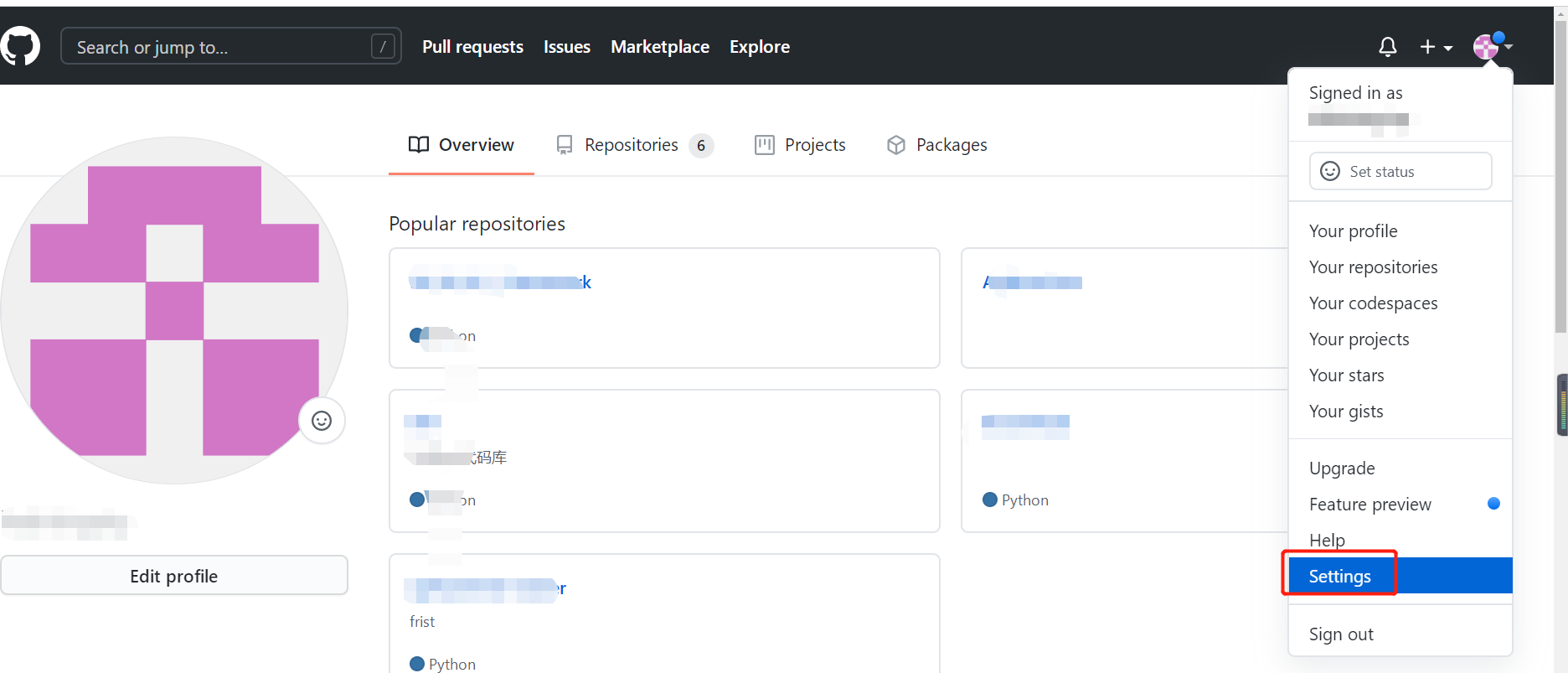The image size is (1568, 673).
Task: Set status via avatar smiley emoji button
Action: [322, 421]
